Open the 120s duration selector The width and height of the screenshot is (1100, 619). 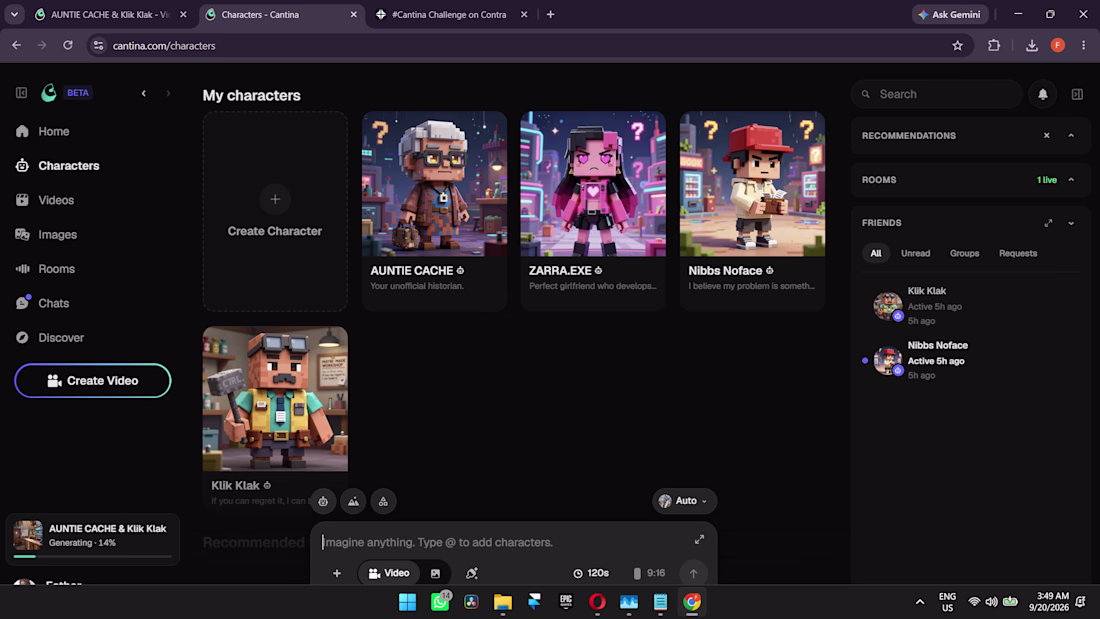pyautogui.click(x=591, y=573)
